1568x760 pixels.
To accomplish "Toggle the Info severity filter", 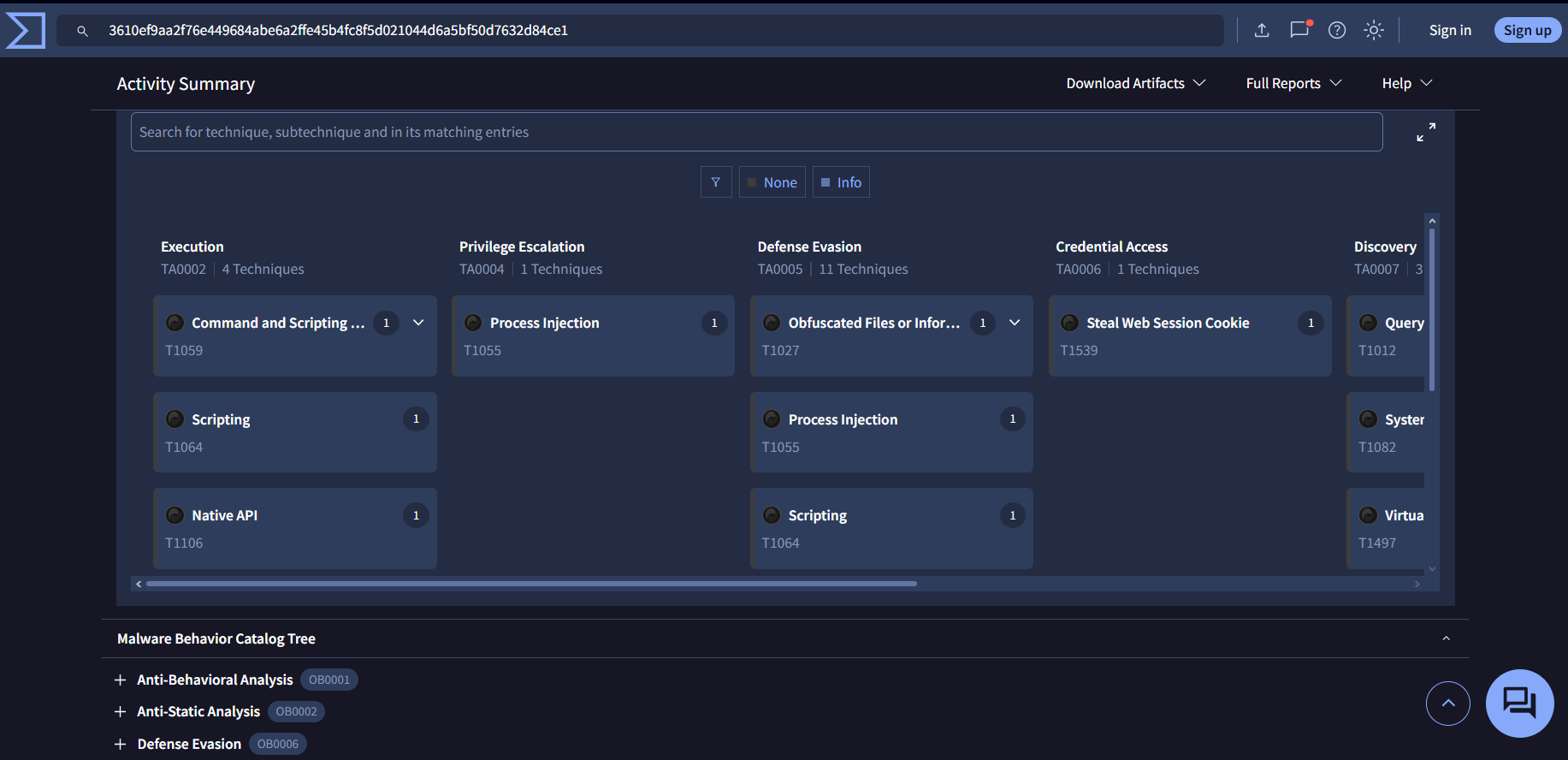I will click(841, 182).
